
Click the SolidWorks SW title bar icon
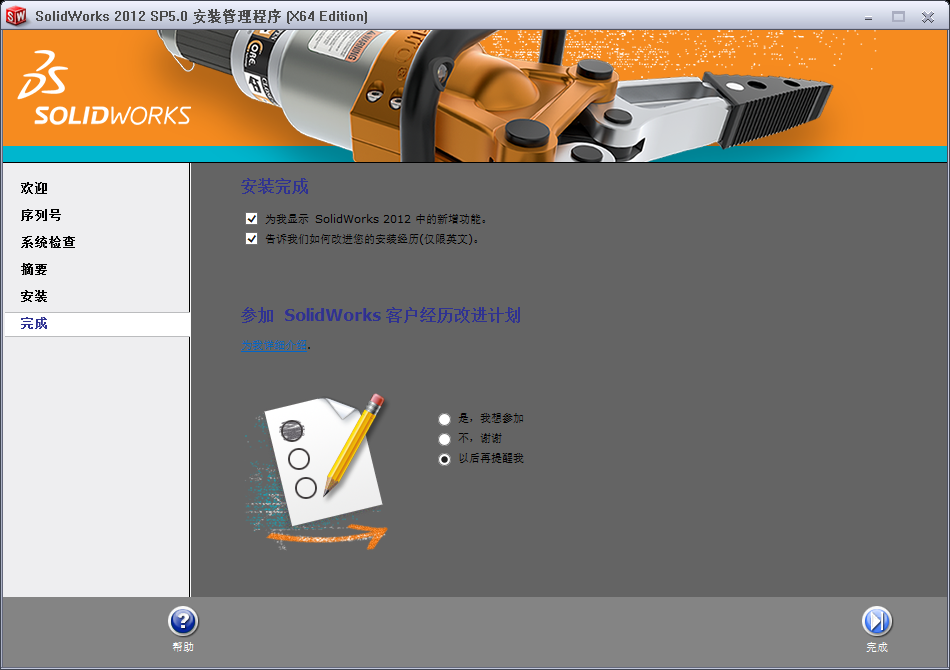tap(16, 16)
